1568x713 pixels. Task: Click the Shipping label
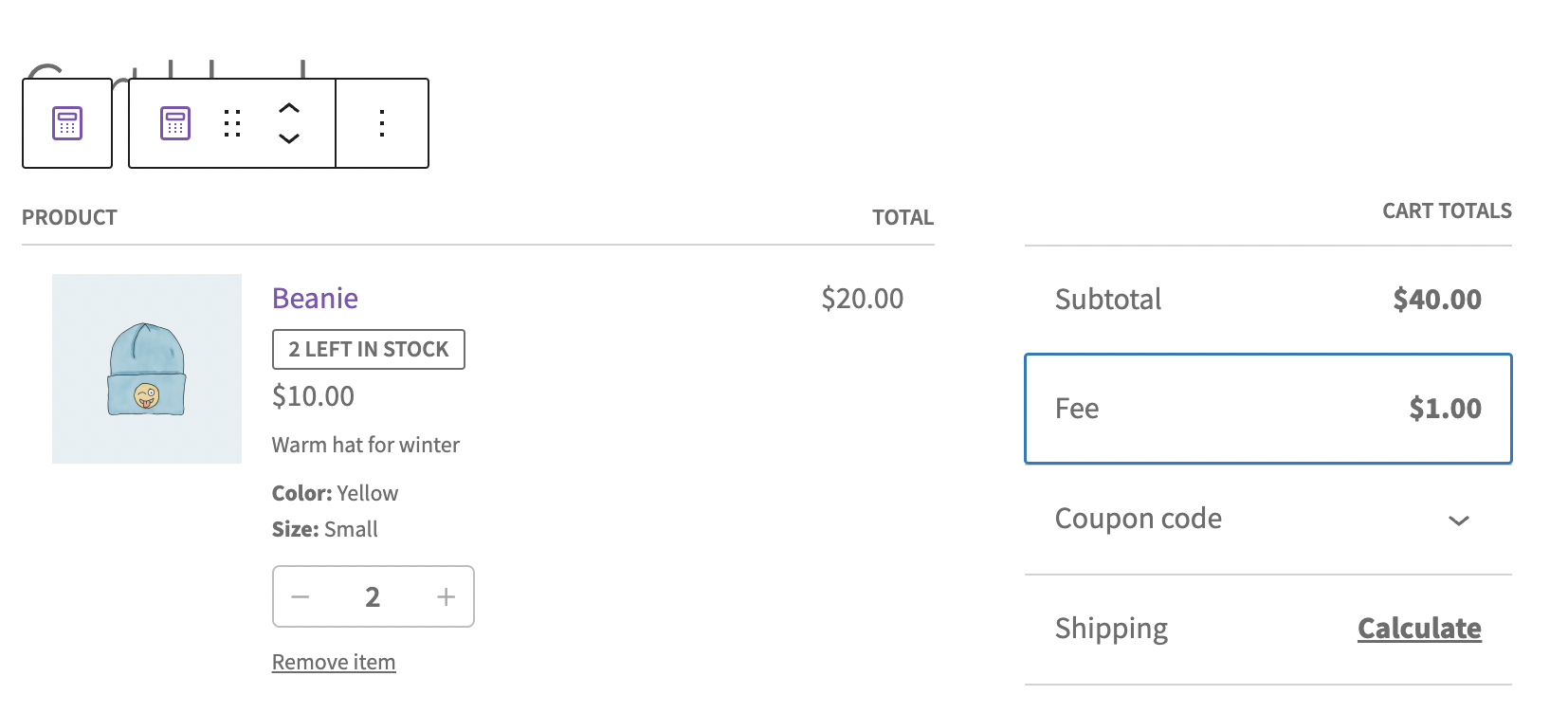pyautogui.click(x=1110, y=628)
